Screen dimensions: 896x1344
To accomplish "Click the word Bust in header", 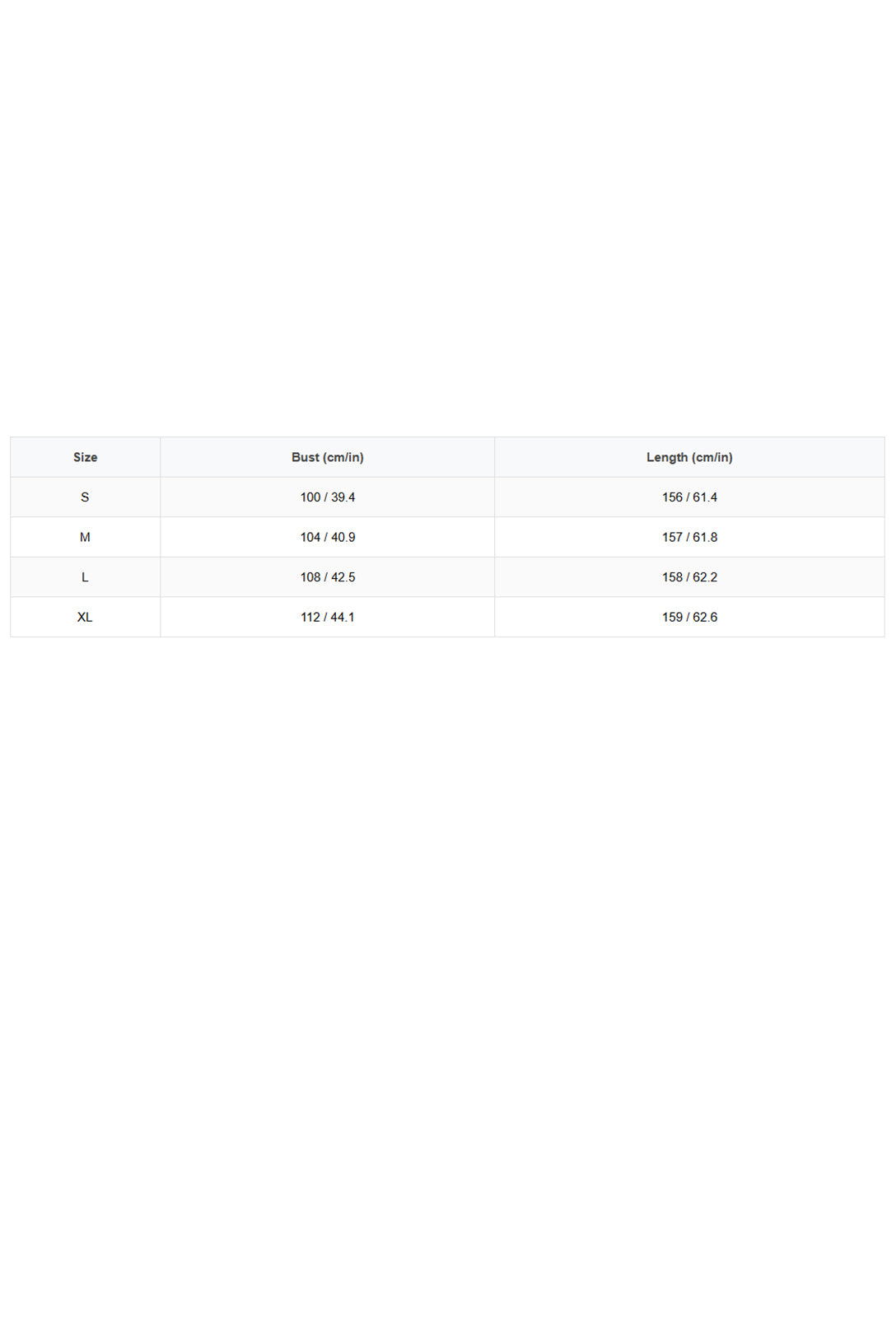I will tap(305, 457).
